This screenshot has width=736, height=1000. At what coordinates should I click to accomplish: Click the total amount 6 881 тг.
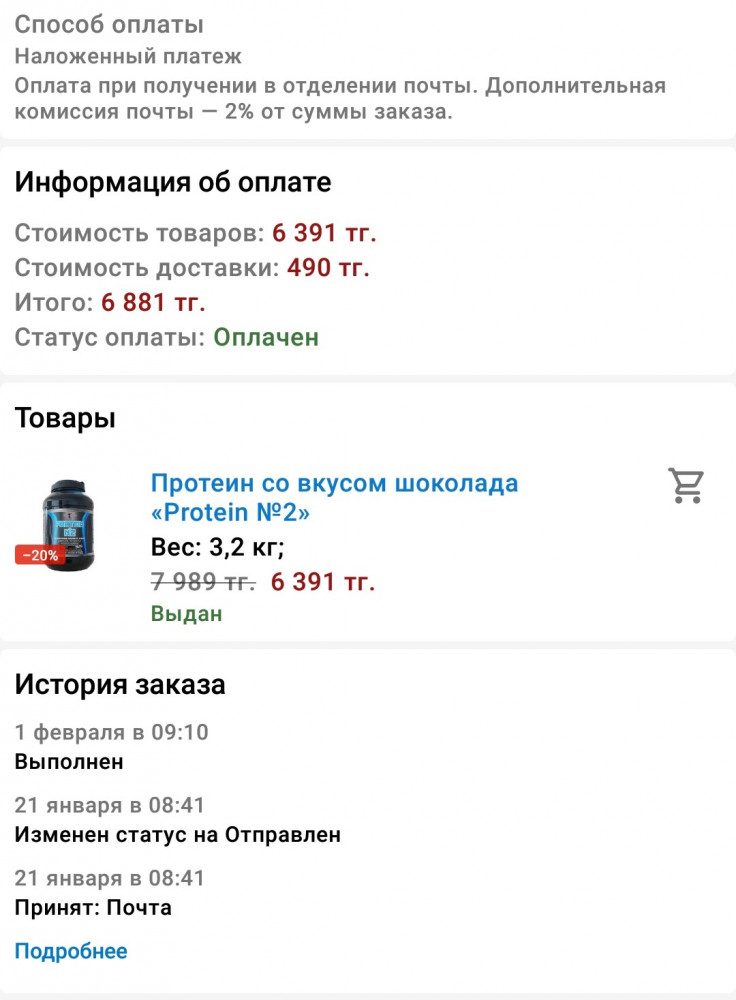[x=153, y=302]
